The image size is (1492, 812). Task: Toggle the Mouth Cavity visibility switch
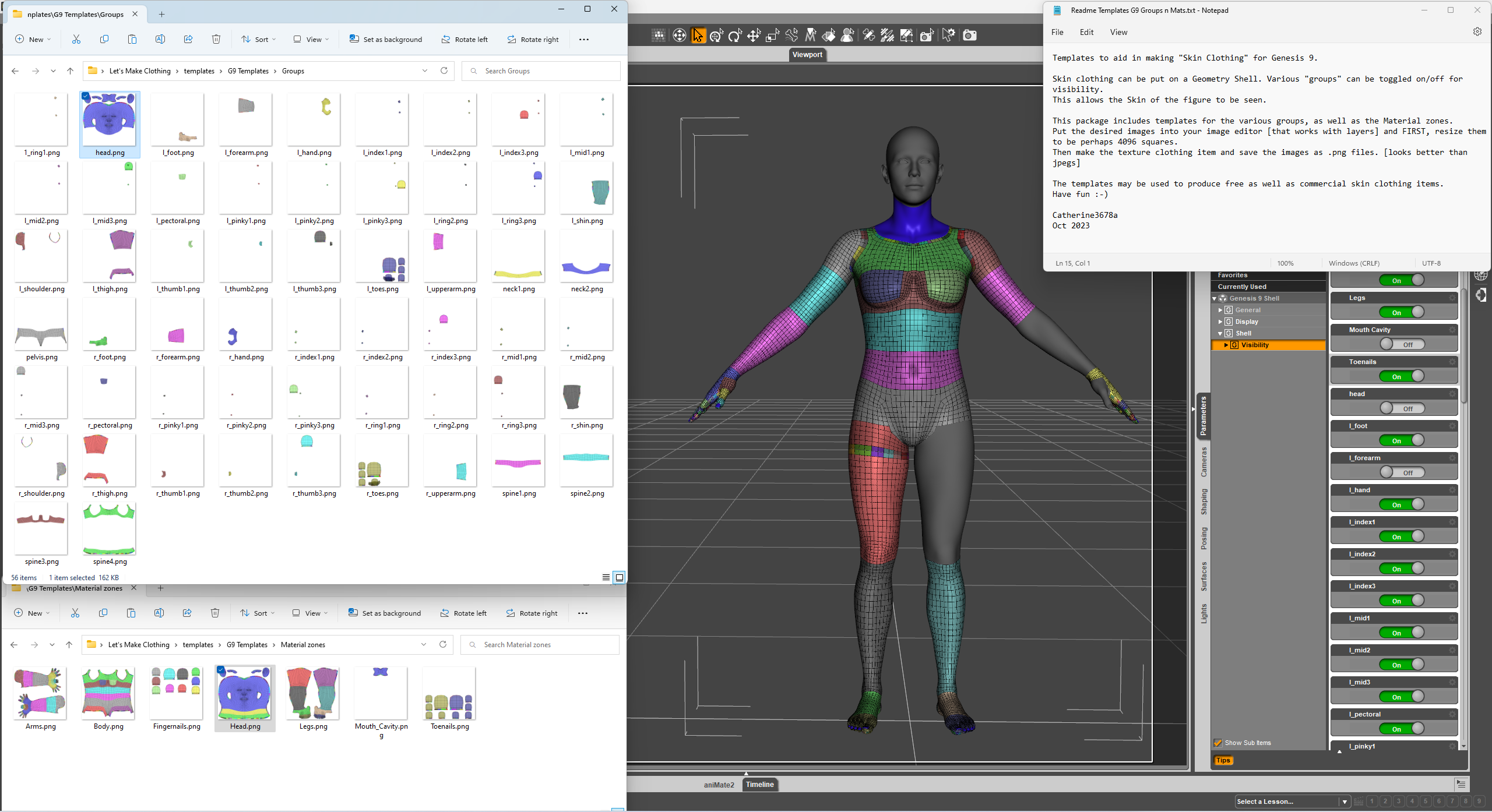point(1401,344)
